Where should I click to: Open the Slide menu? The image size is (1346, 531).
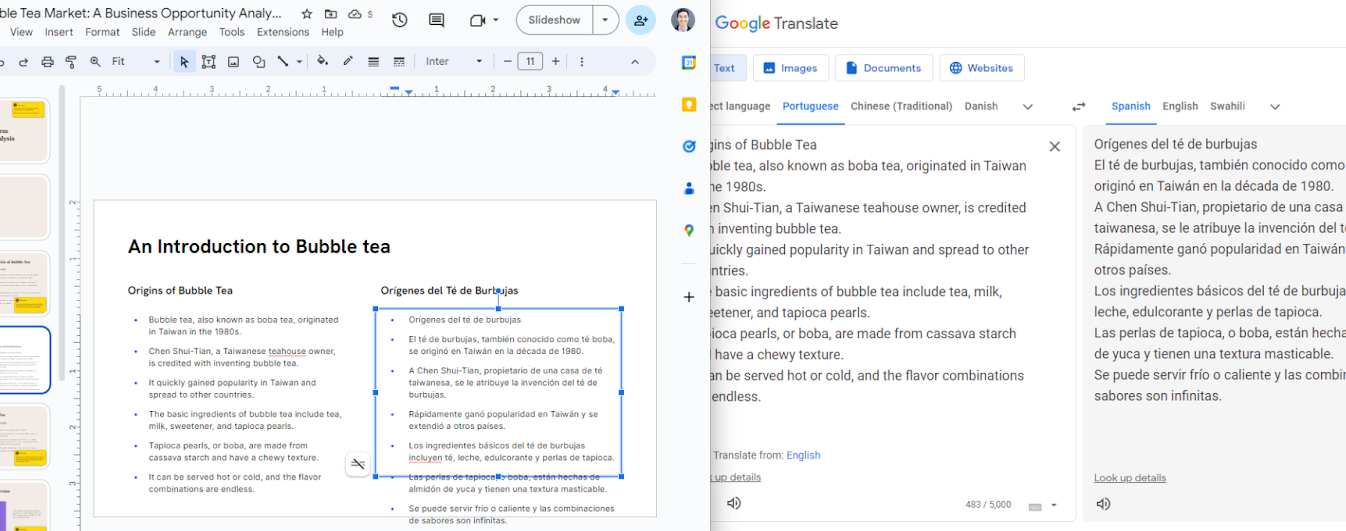pyautogui.click(x=144, y=32)
